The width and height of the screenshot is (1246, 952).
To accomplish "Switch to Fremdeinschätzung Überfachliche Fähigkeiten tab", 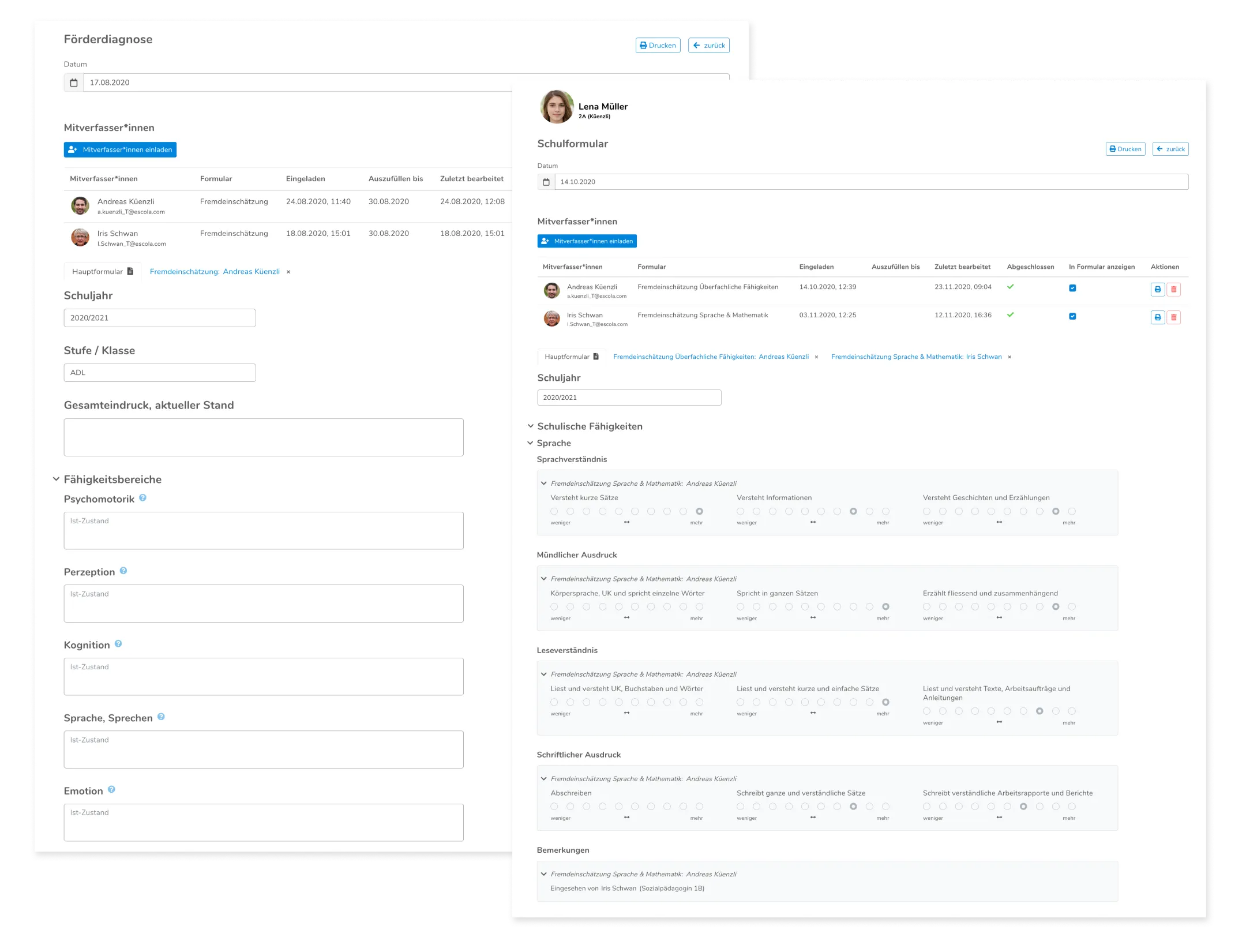I will point(711,357).
